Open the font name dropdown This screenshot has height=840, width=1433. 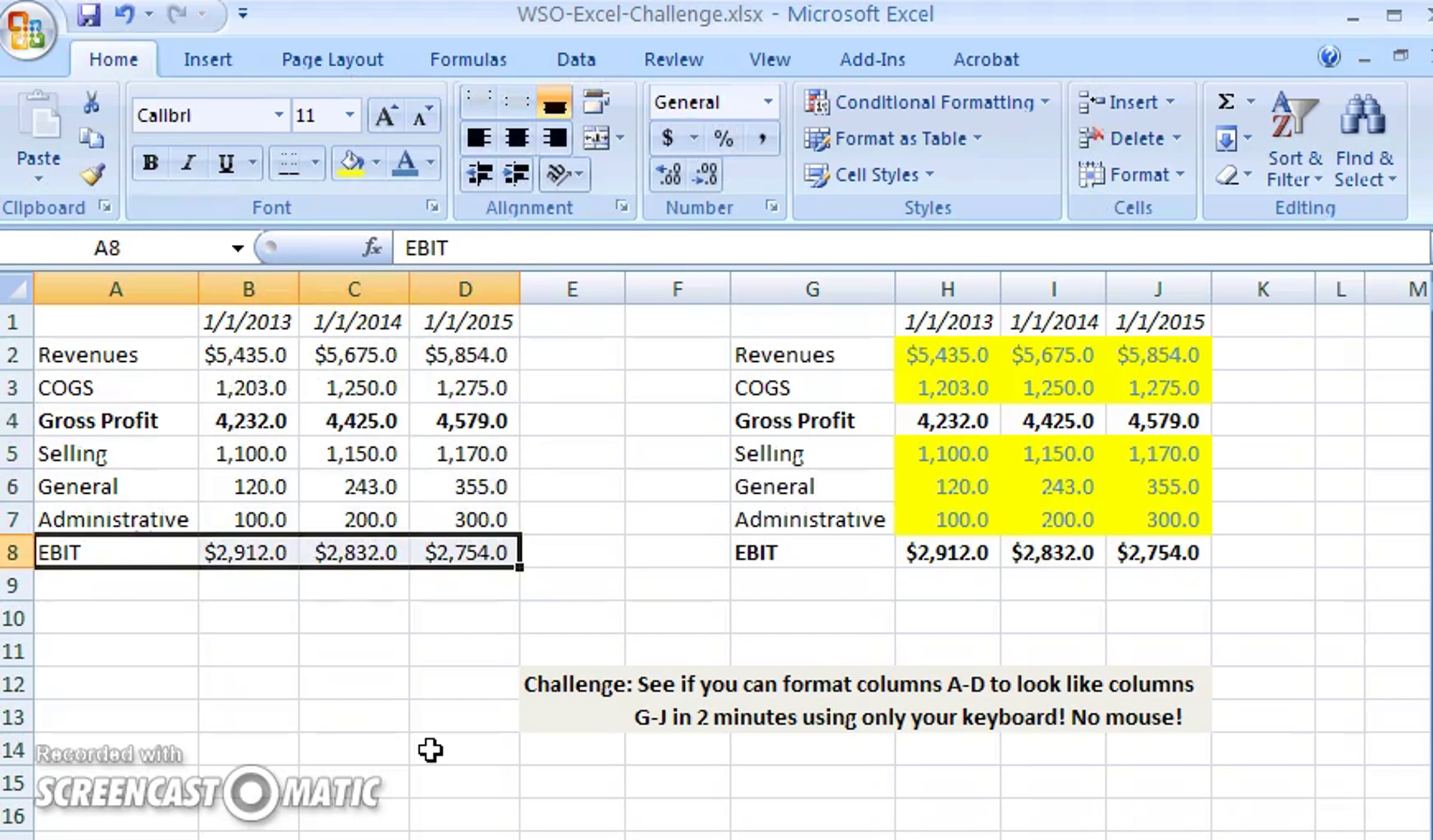pyautogui.click(x=279, y=115)
